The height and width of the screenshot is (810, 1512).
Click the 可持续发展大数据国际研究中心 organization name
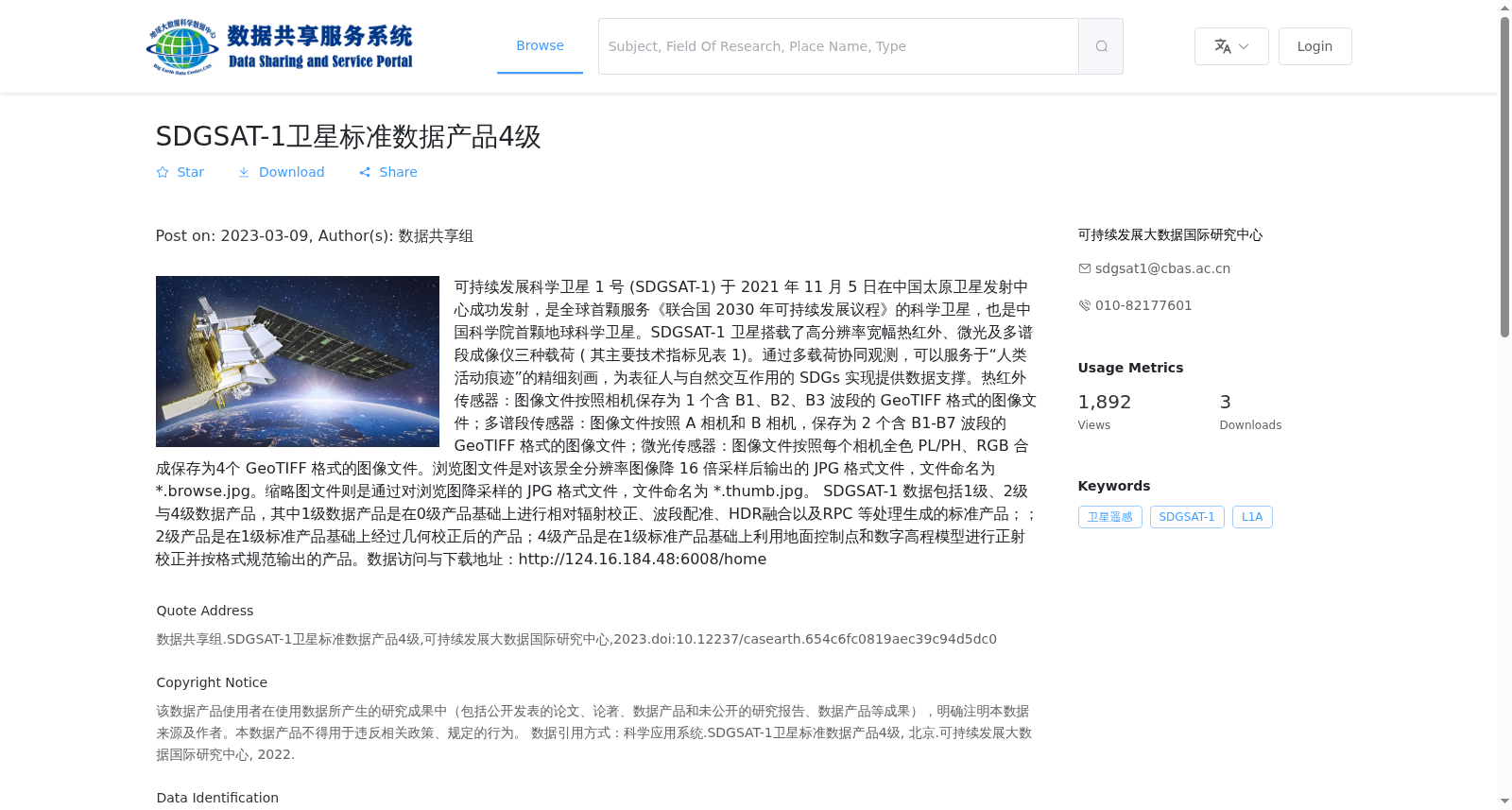[1170, 234]
